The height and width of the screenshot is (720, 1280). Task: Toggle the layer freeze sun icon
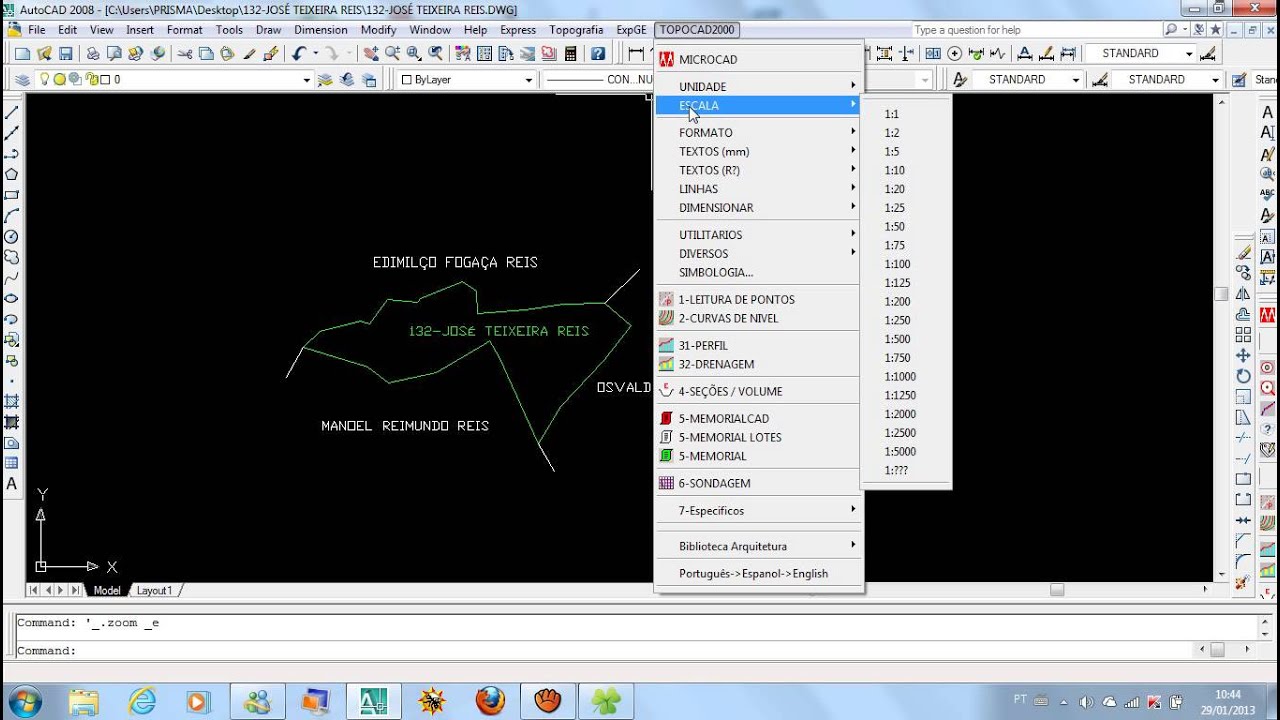pyautogui.click(x=59, y=80)
